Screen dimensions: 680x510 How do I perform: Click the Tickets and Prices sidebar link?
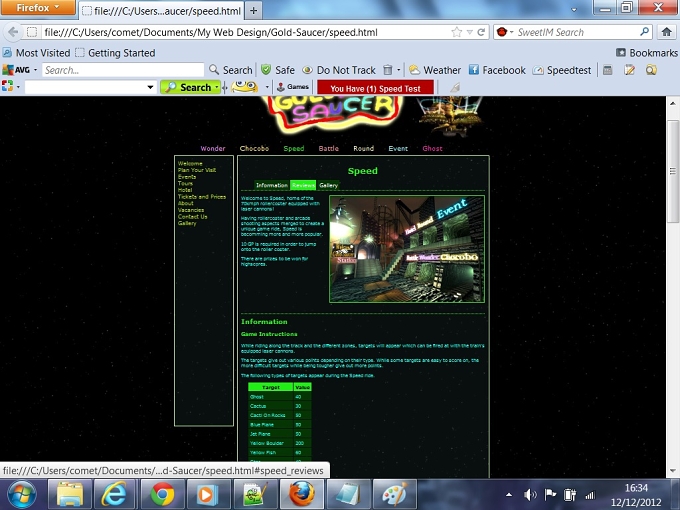coord(202,196)
